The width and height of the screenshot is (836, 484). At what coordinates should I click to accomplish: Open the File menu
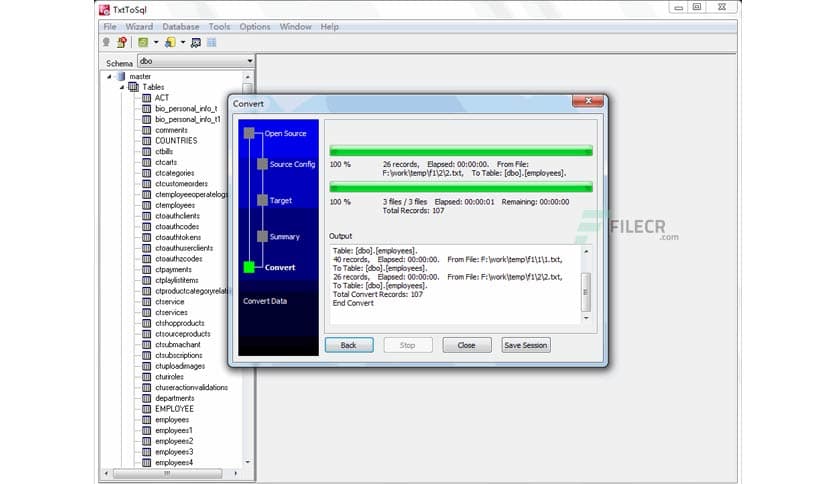110,27
